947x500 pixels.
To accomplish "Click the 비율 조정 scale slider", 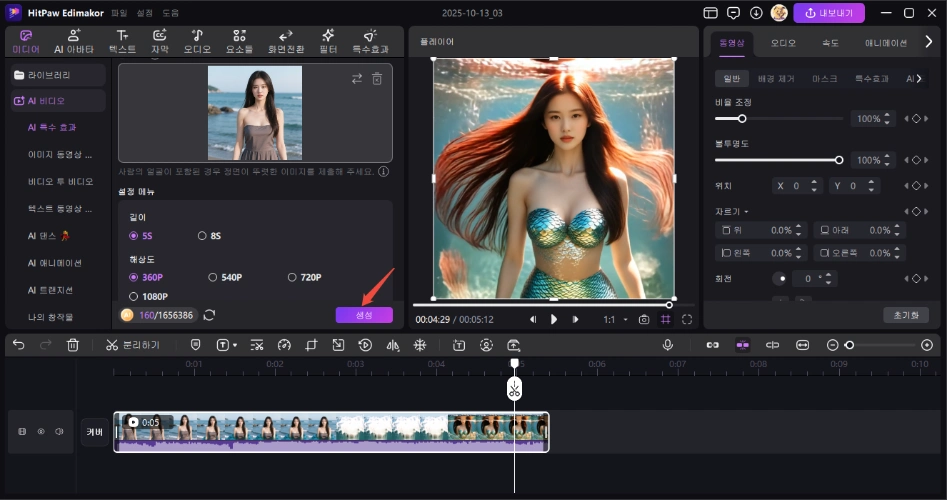I will (x=778, y=118).
